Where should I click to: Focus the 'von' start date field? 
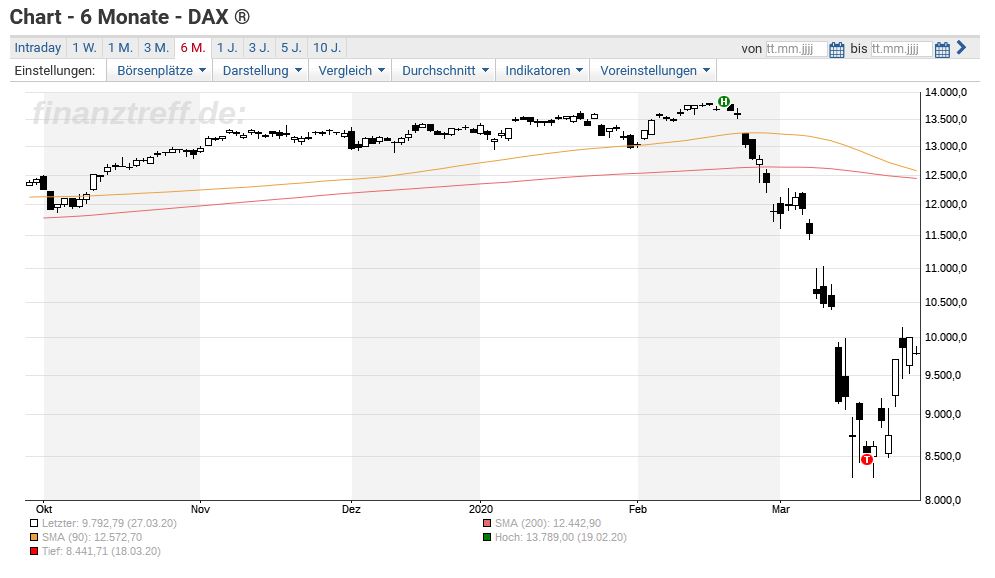(796, 49)
